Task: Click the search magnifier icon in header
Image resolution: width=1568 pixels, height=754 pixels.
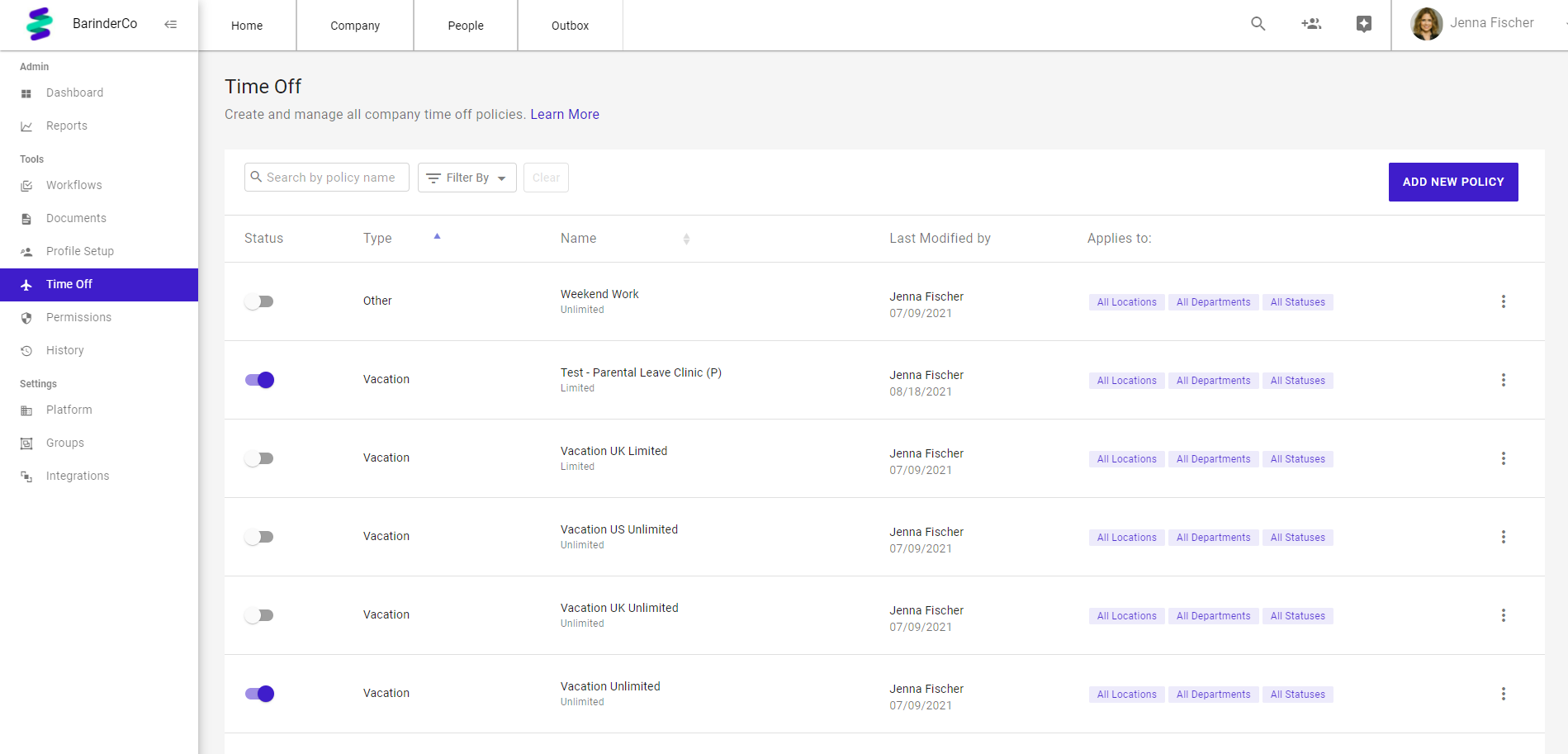Action: [1258, 24]
